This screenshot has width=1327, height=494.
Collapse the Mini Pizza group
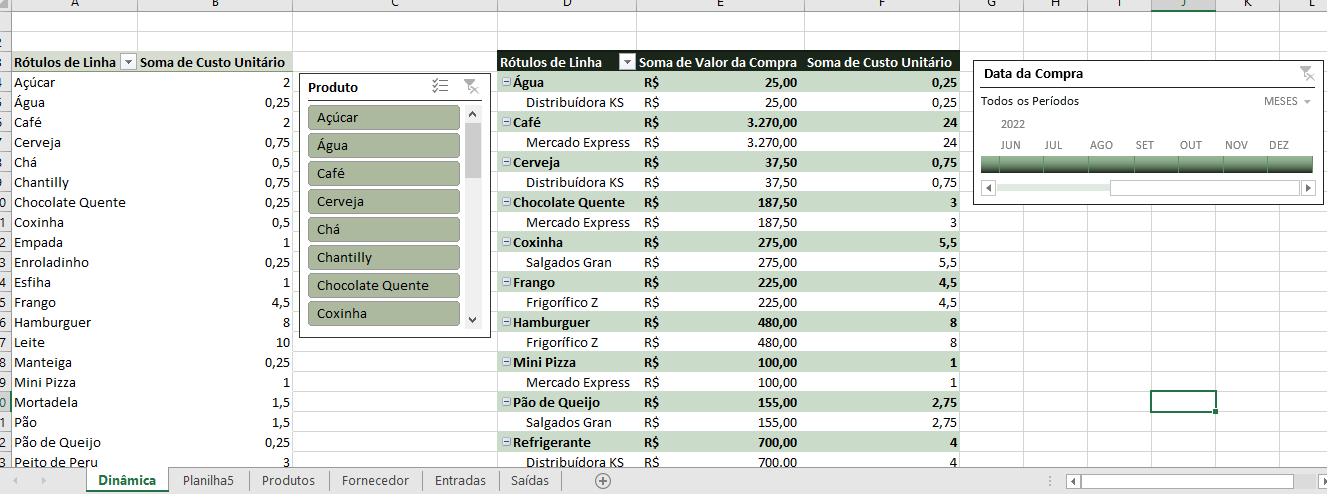click(506, 362)
